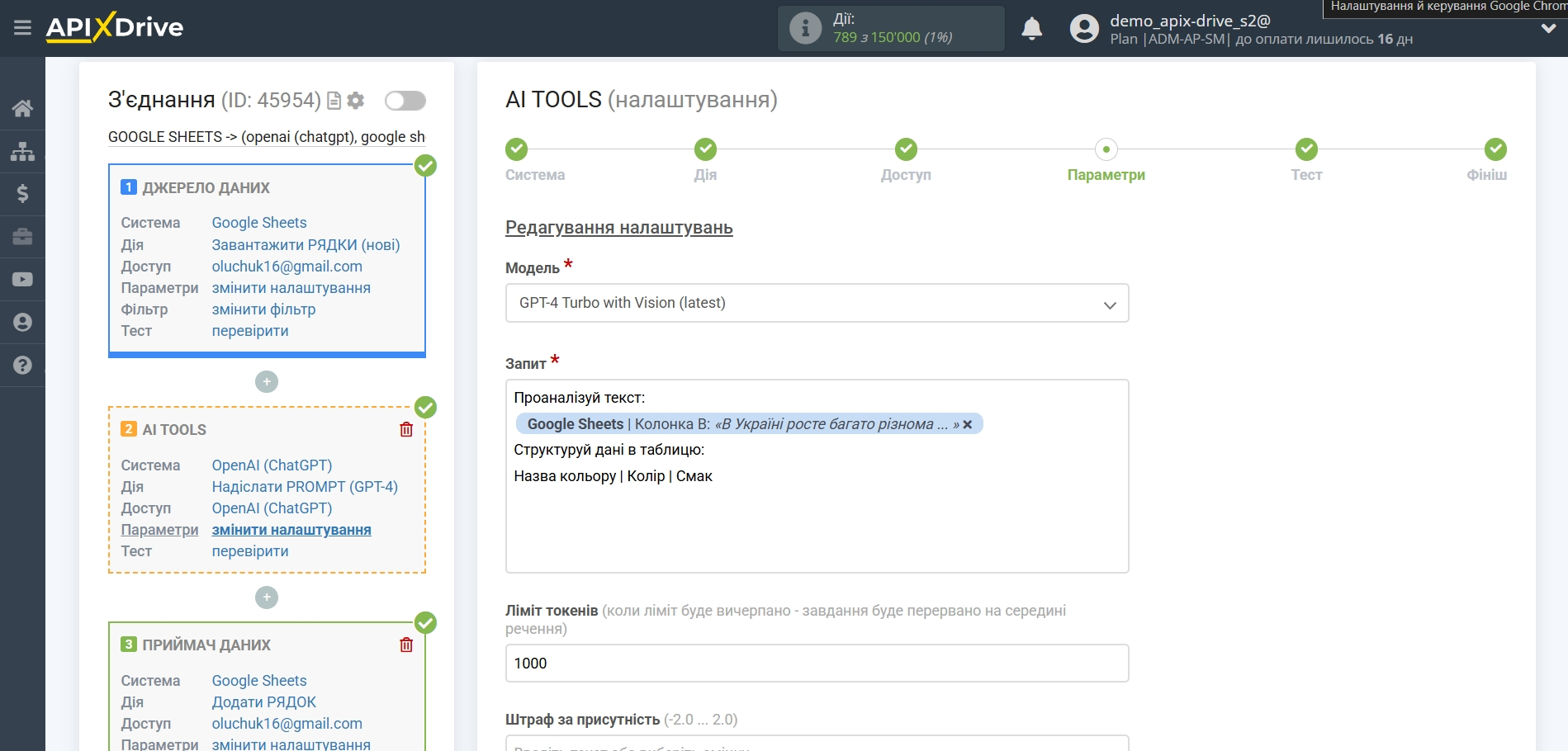Screen dimensions: 1568x751
Task: Open the hamburger menu
Action: pos(22,28)
